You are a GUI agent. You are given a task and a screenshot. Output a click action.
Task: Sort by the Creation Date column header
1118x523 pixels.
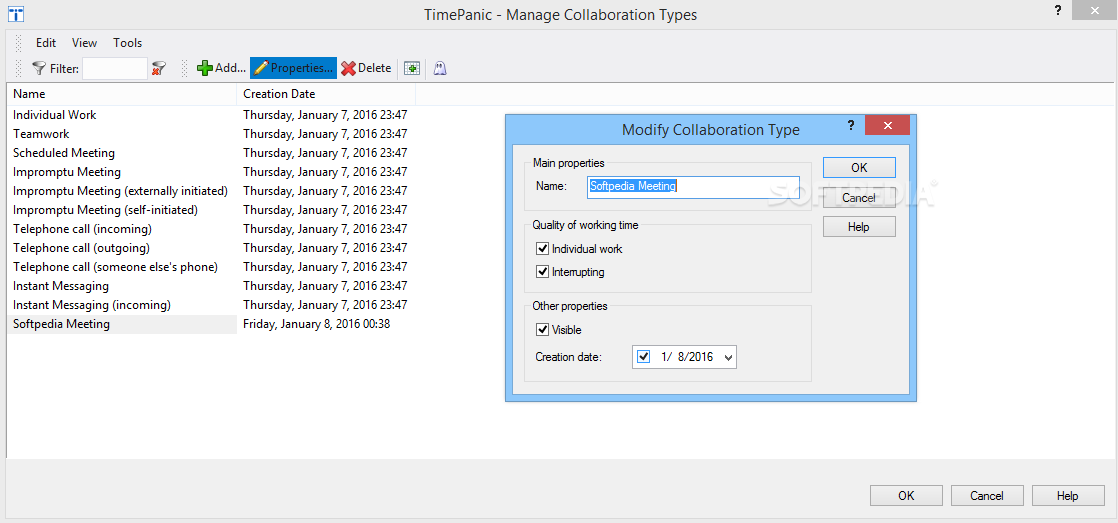tap(326, 94)
